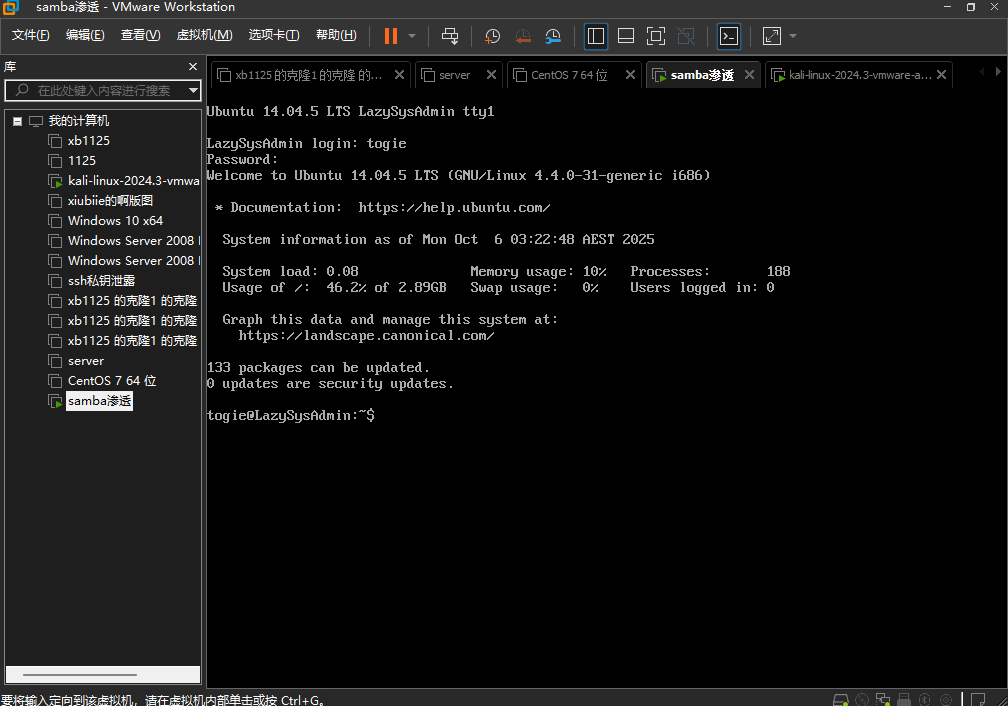1008x706 pixels.
Task: Take a snapshot of this VM
Action: click(492, 36)
